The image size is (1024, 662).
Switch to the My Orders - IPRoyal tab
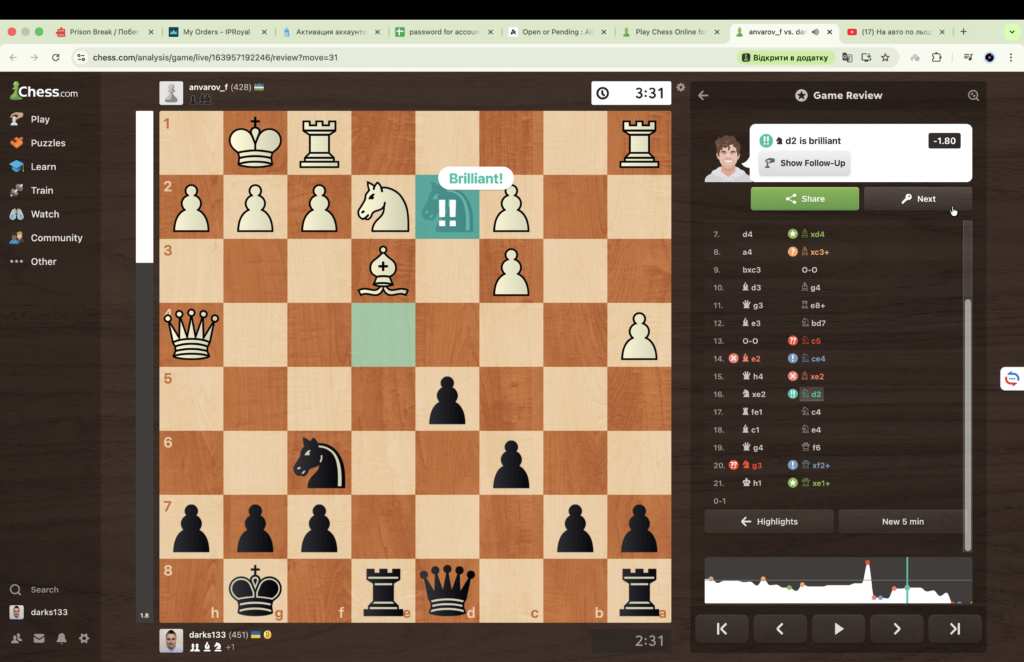point(217,31)
